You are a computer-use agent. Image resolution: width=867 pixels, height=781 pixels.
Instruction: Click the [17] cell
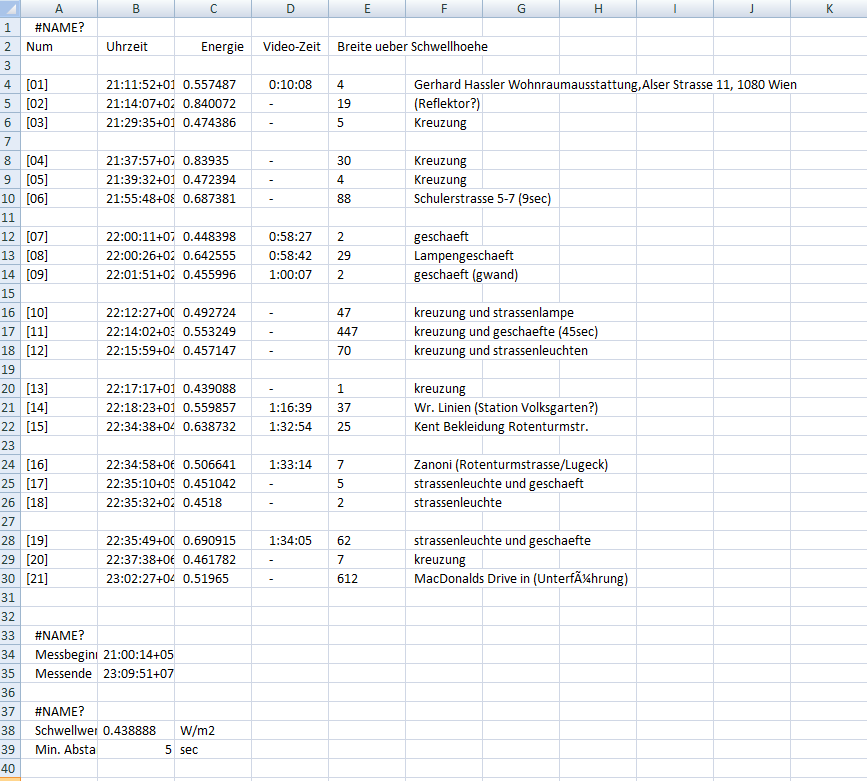59,483
